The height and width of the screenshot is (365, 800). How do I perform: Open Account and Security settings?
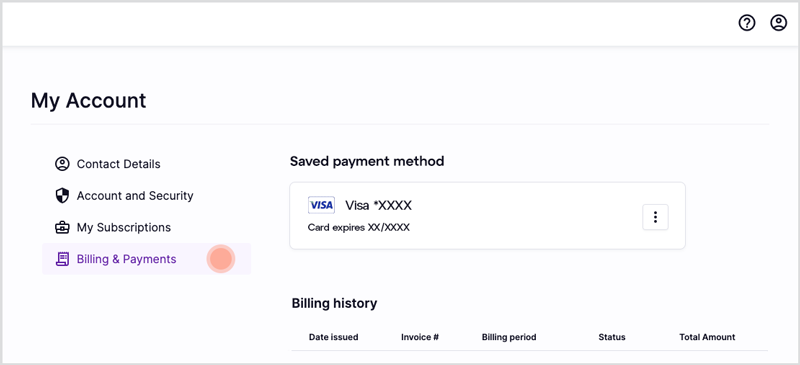click(135, 196)
